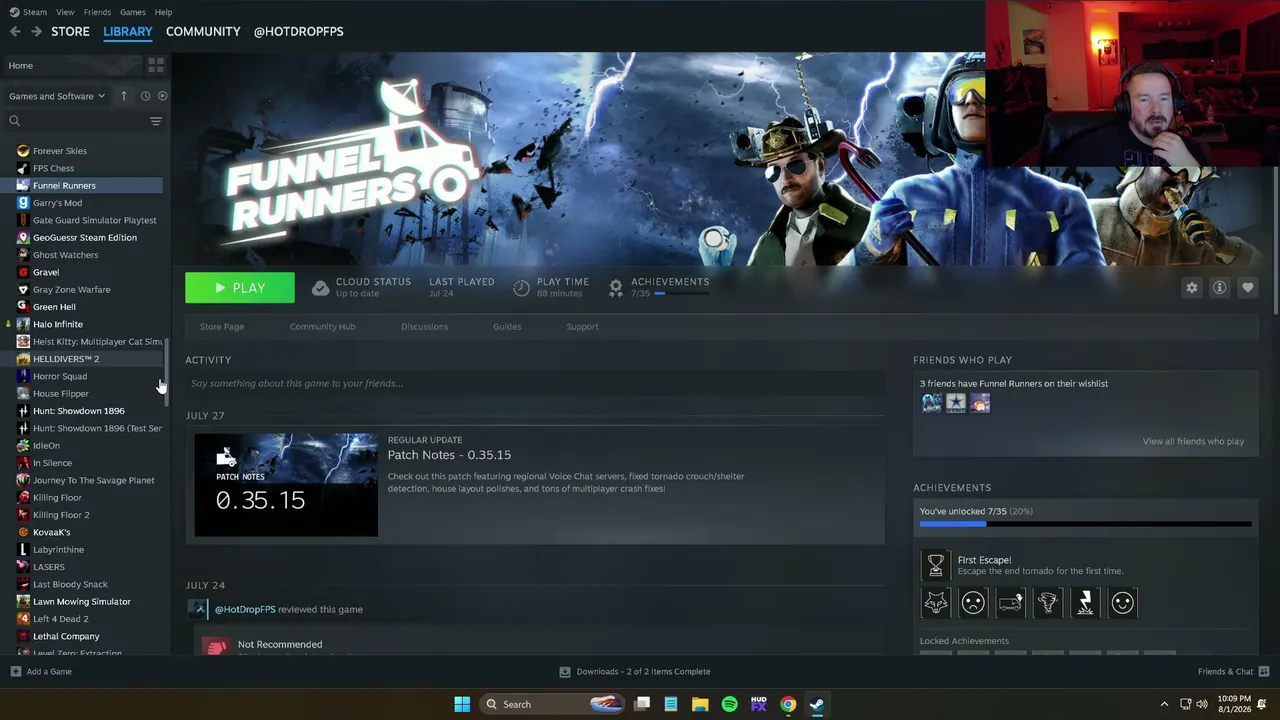Open the Friends & Chat icon
This screenshot has height=720, width=1280.
tap(1264, 671)
